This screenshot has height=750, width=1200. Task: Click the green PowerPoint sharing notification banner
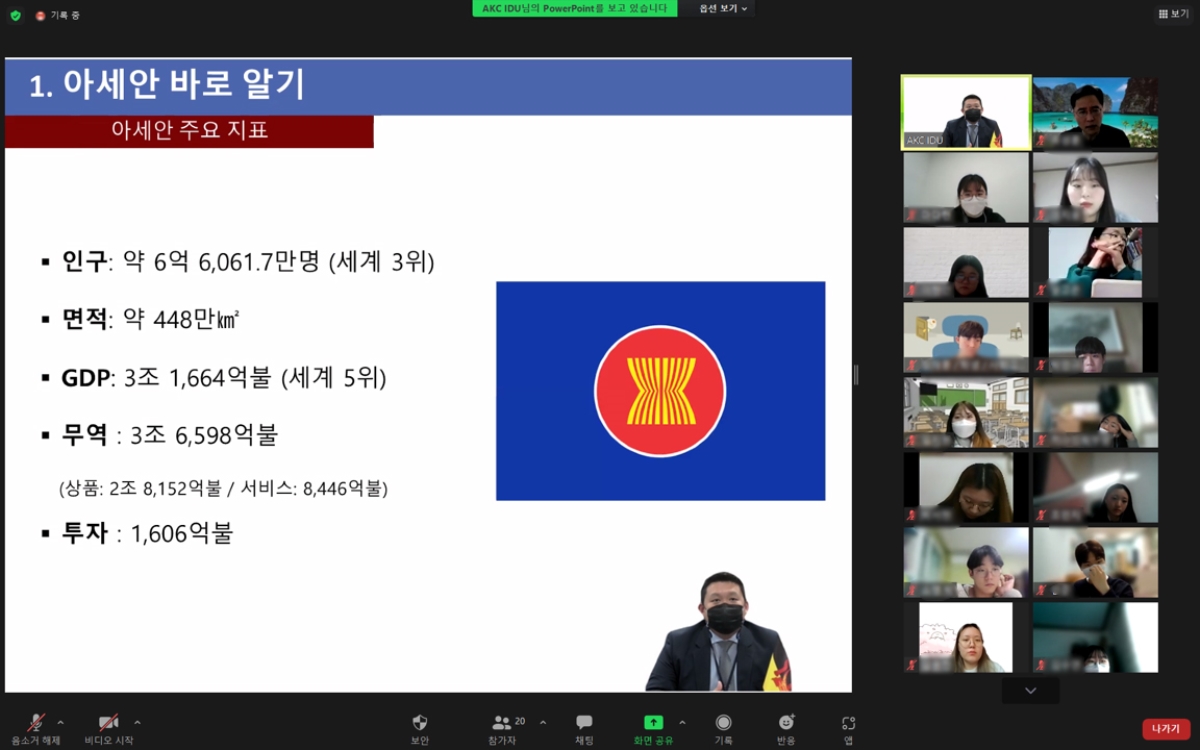575,8
